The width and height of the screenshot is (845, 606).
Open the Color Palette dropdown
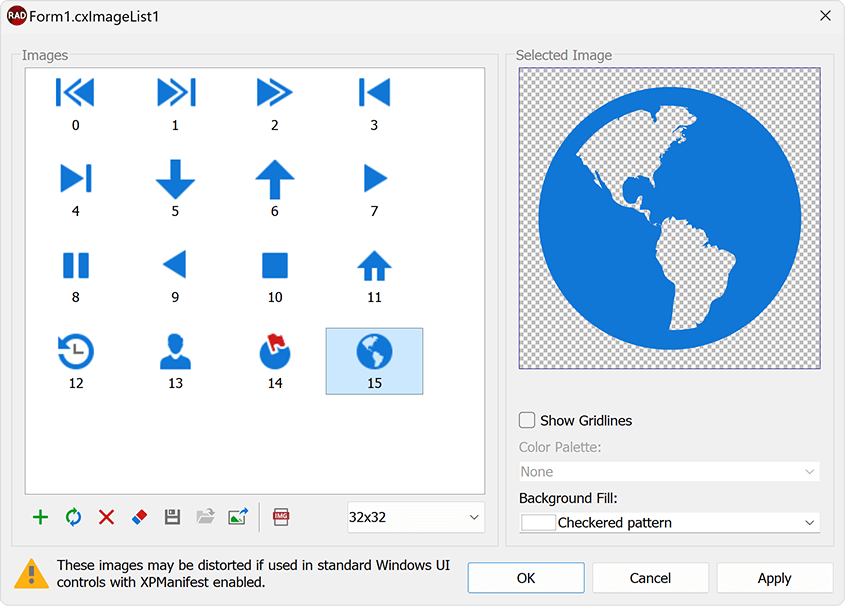tap(668, 471)
